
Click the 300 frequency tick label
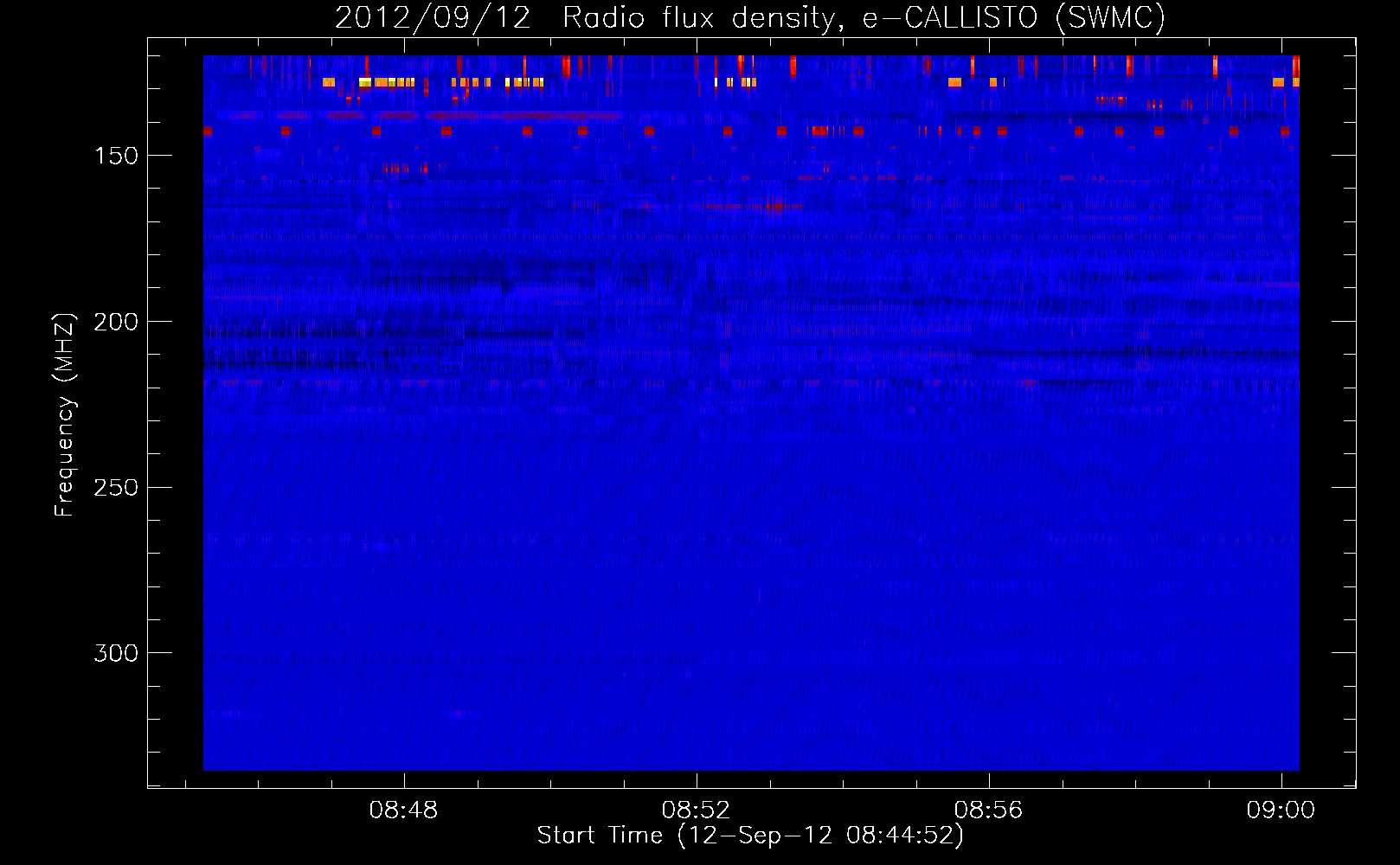(x=116, y=653)
